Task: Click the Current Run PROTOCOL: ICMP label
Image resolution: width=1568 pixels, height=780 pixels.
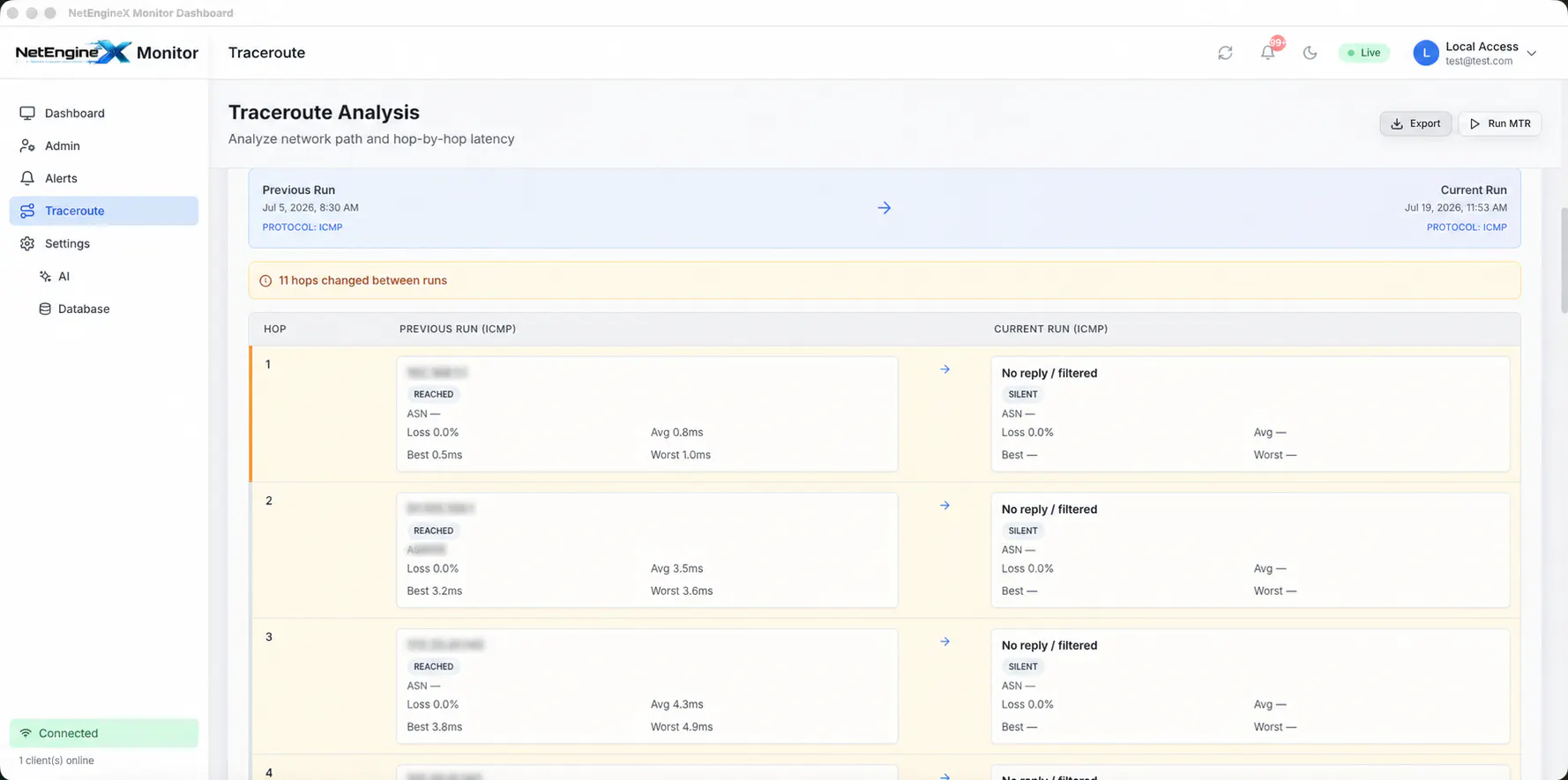Action: point(1467,227)
